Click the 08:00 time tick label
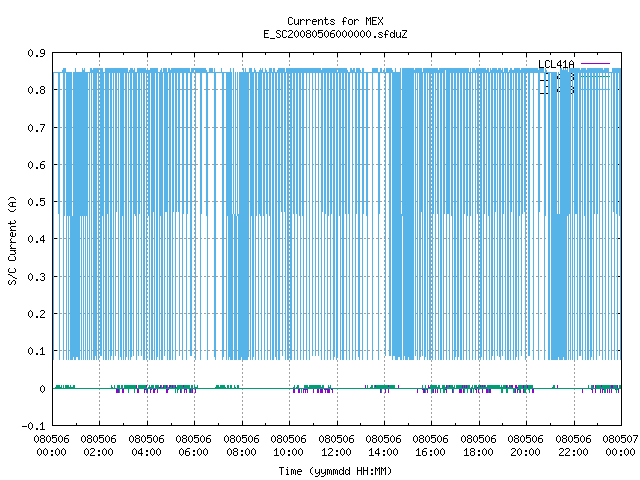The image size is (640, 480). point(241,452)
